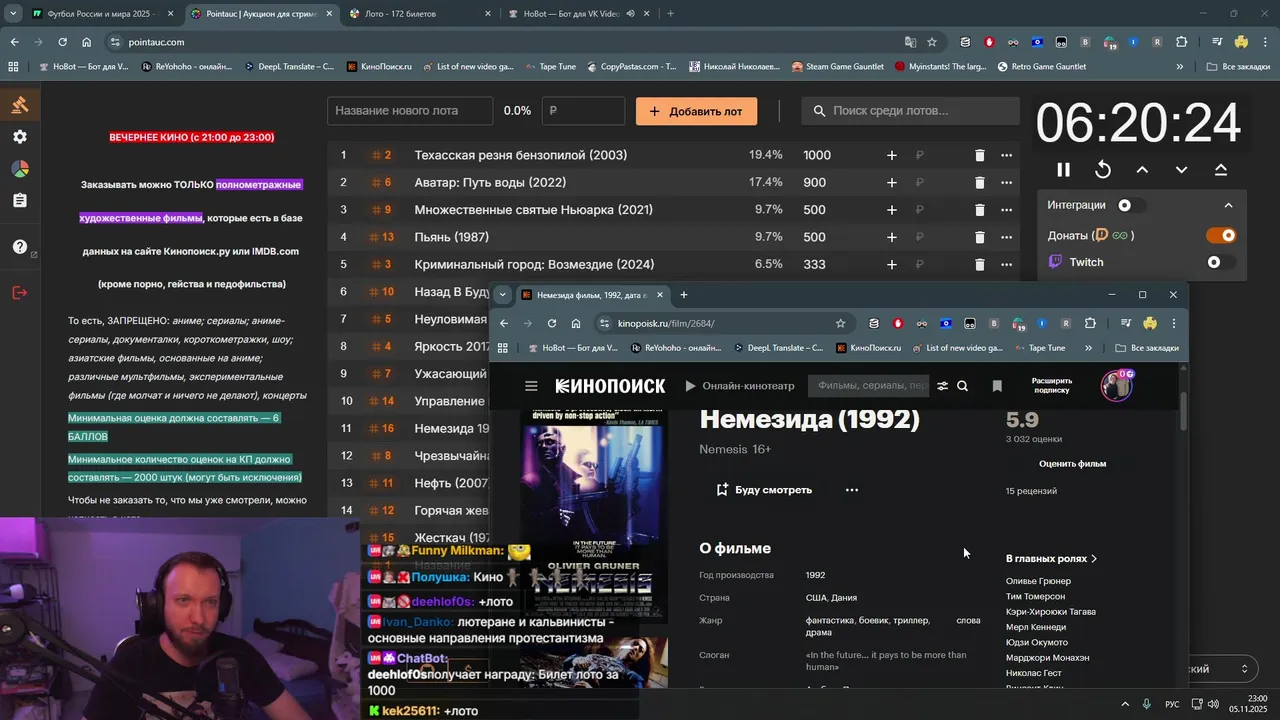The height and width of the screenshot is (720, 1280).
Task: Subtract time using the timer down chevron
Action: pos(1181,170)
